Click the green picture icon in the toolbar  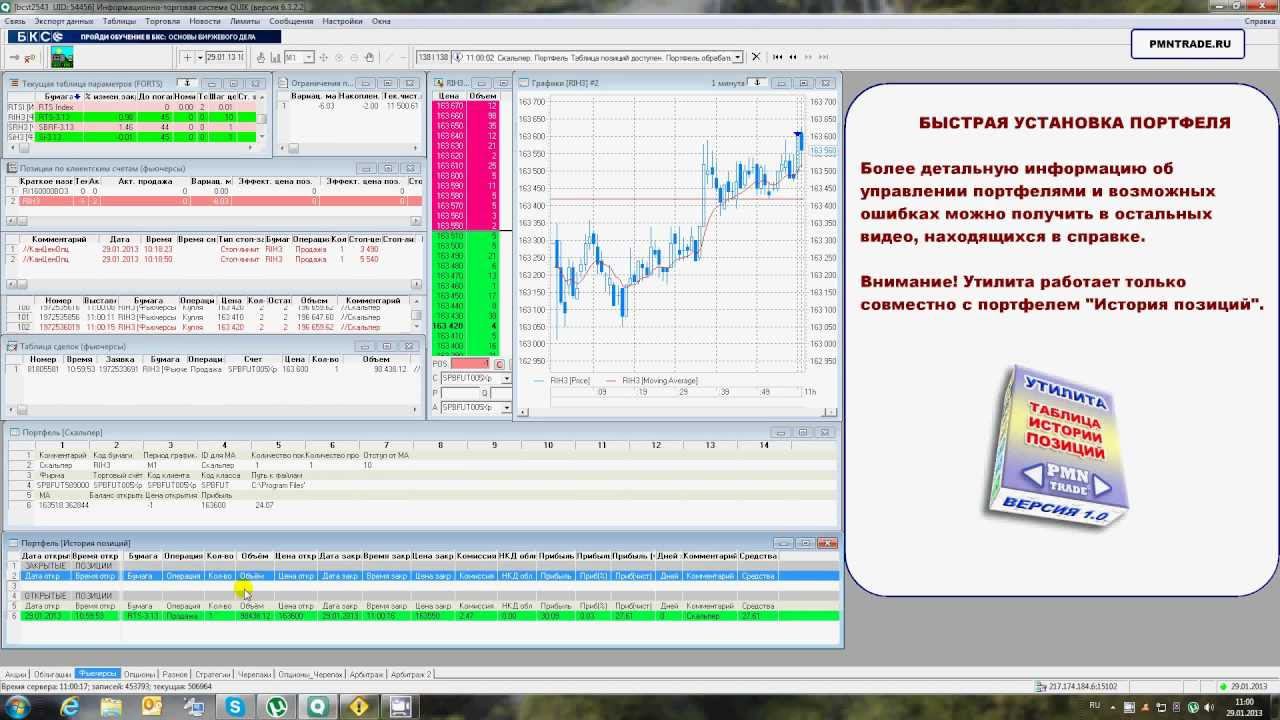62,57
